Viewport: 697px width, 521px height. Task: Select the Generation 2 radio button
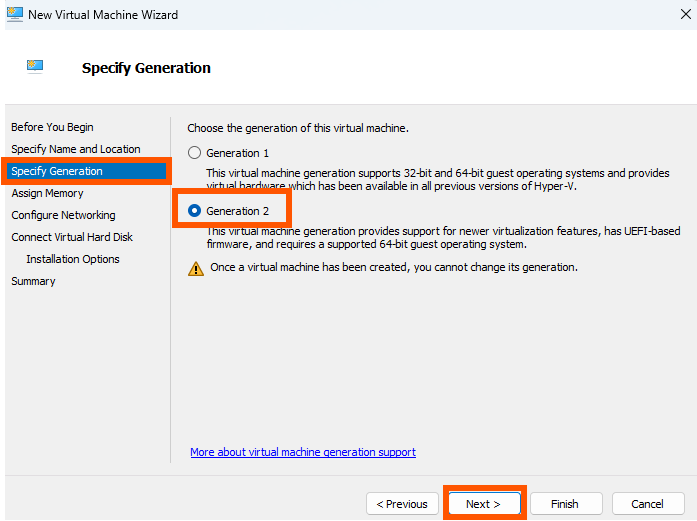click(x=194, y=210)
